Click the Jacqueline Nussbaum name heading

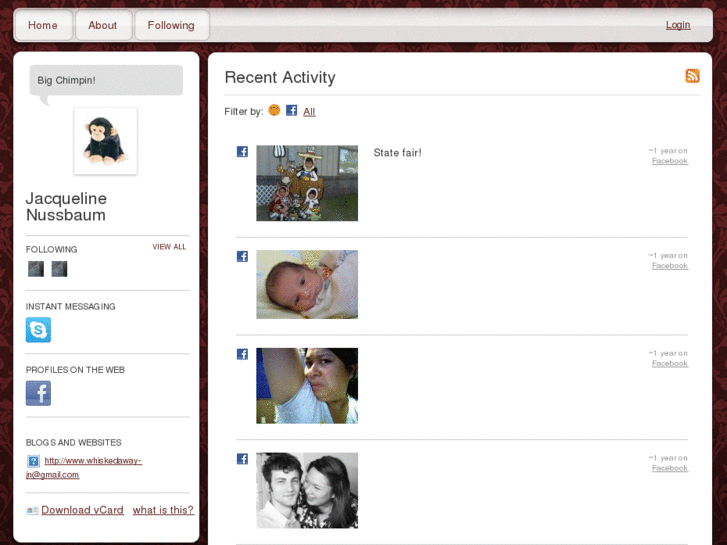(66, 207)
